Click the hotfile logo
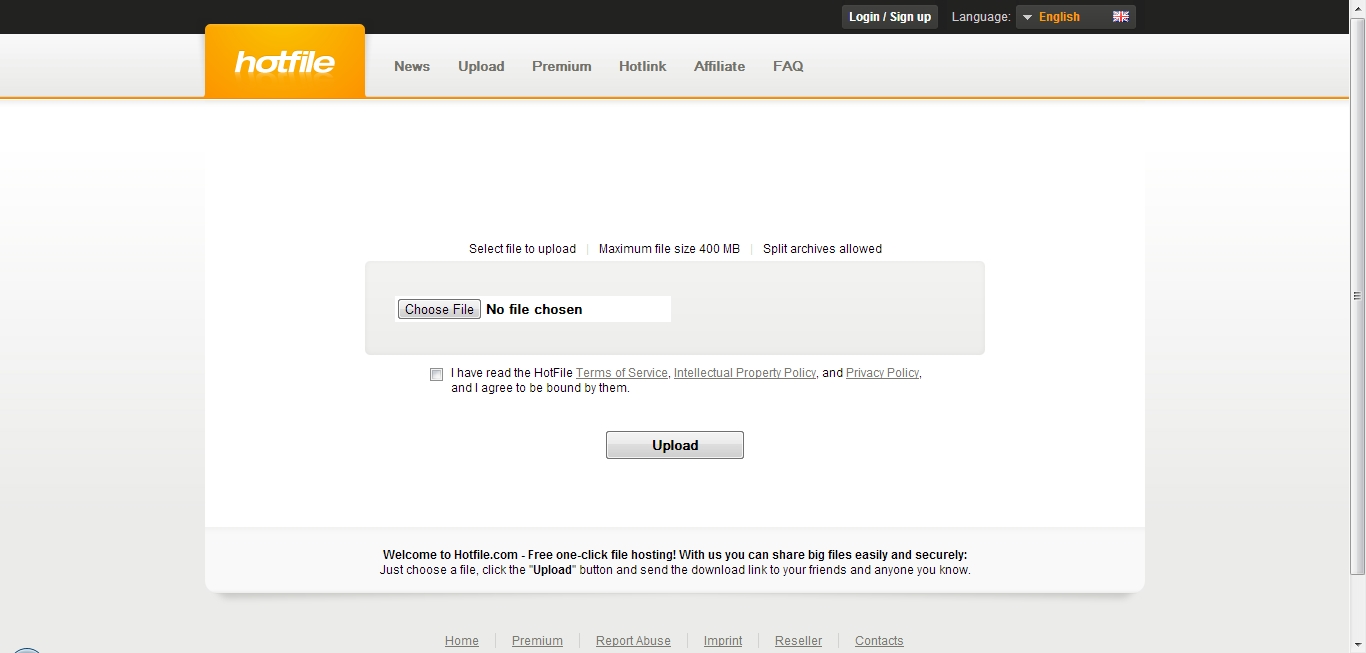Screen dimensions: 1366x653 285,62
